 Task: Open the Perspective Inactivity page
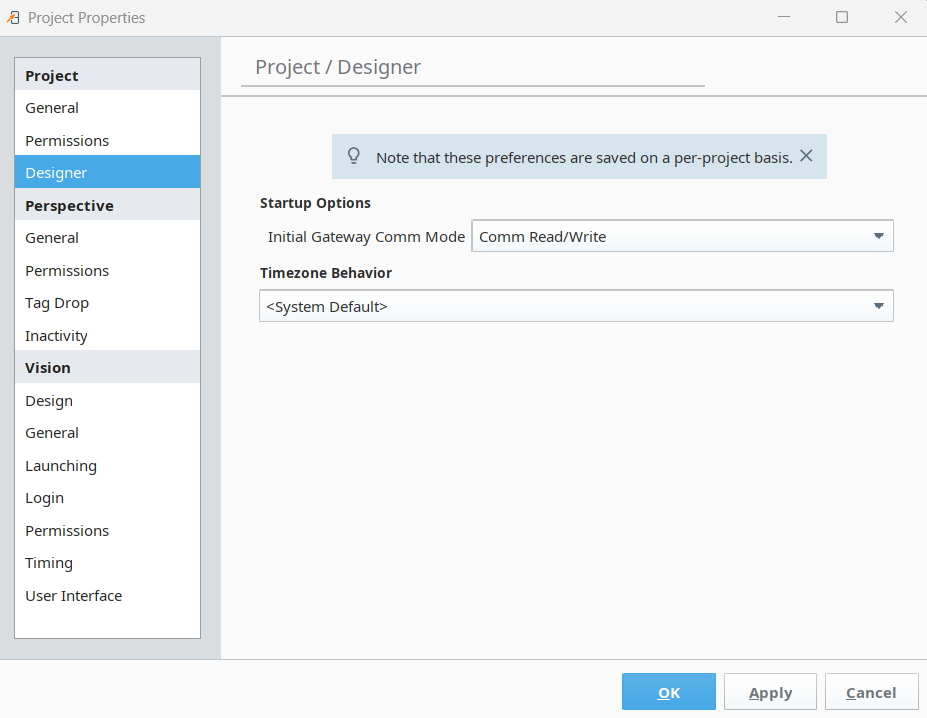click(x=56, y=336)
